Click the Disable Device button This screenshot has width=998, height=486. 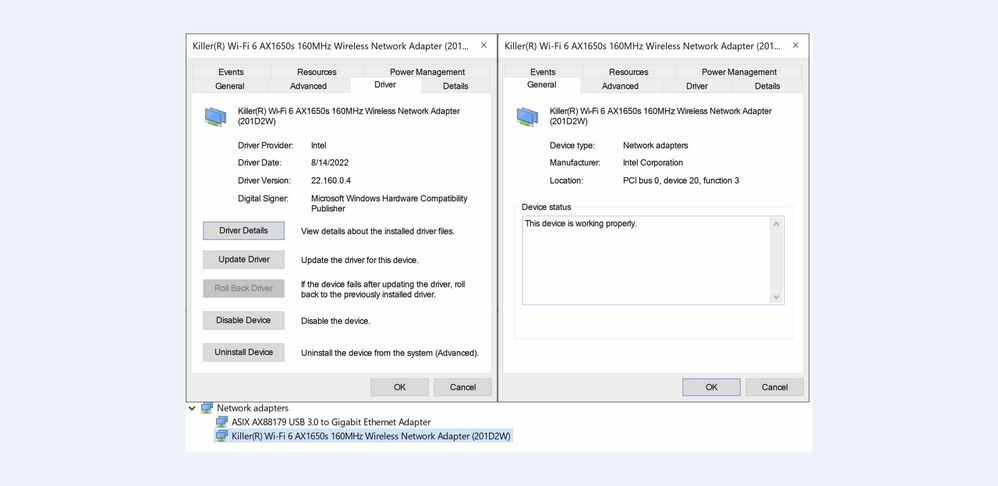tap(244, 320)
